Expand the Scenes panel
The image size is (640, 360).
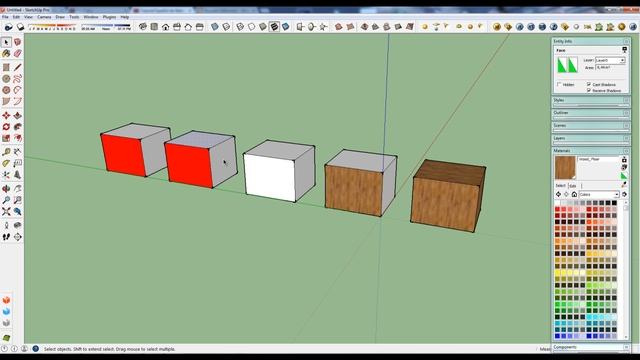[x=626, y=125]
